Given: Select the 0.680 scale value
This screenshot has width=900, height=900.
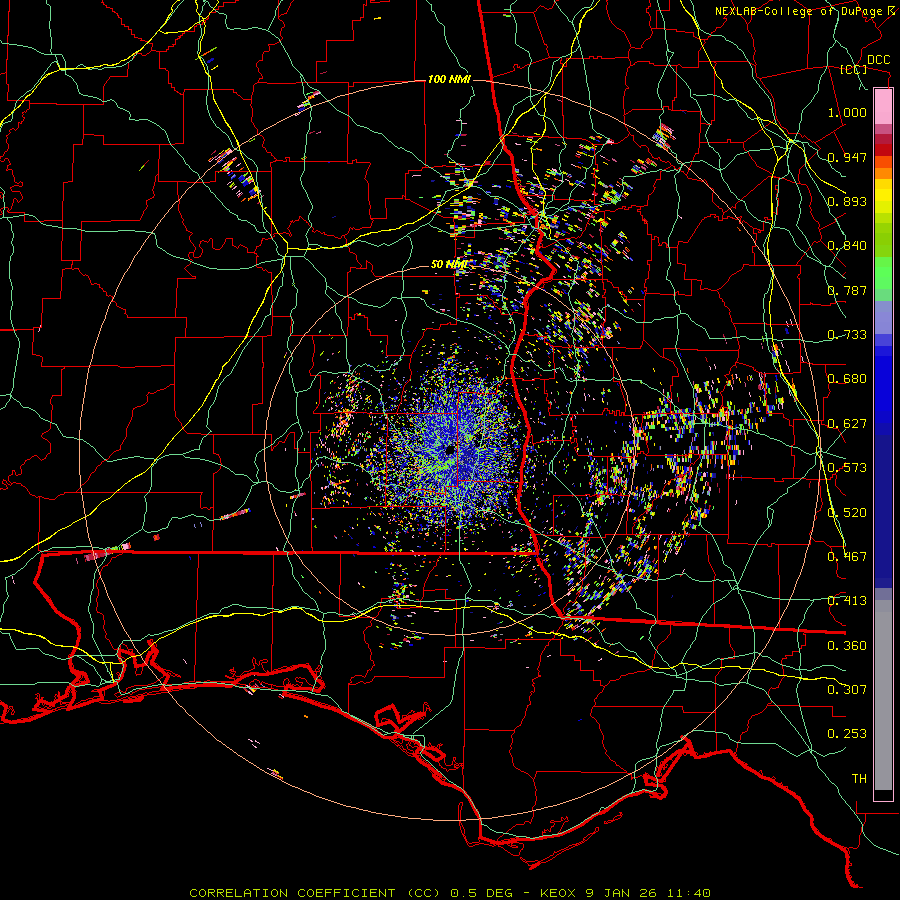Looking at the screenshot, I should pyautogui.click(x=847, y=379).
